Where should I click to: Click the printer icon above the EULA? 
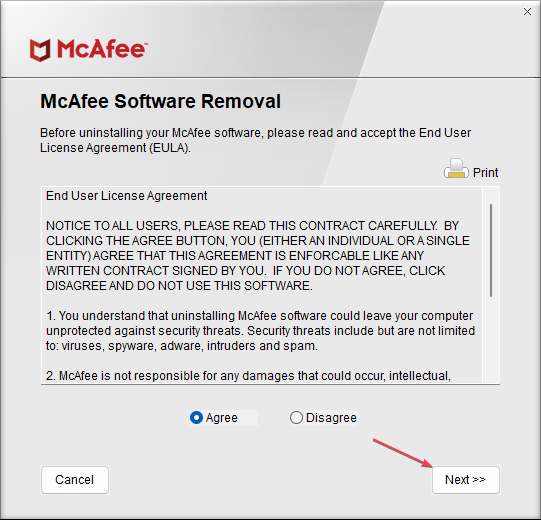click(x=456, y=168)
